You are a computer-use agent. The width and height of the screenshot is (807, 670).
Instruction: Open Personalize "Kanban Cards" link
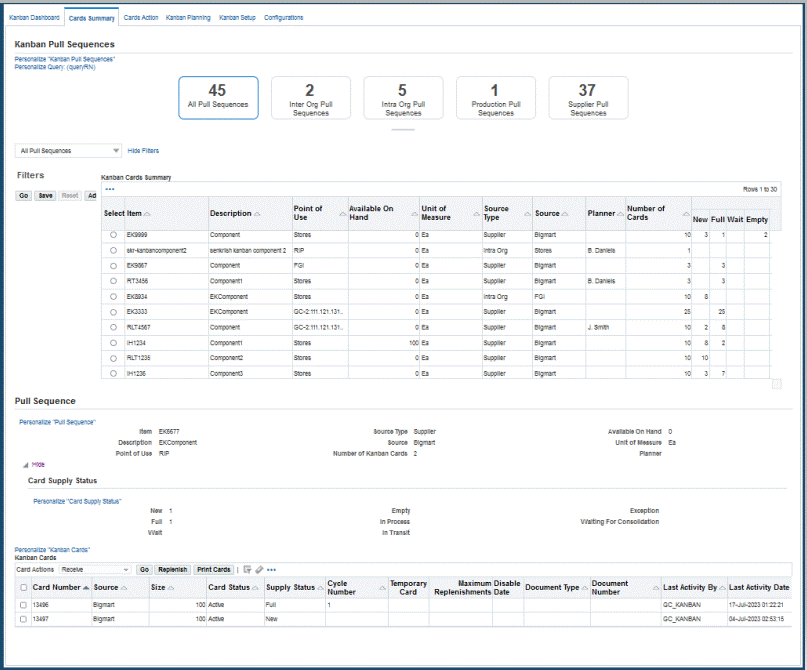52,550
